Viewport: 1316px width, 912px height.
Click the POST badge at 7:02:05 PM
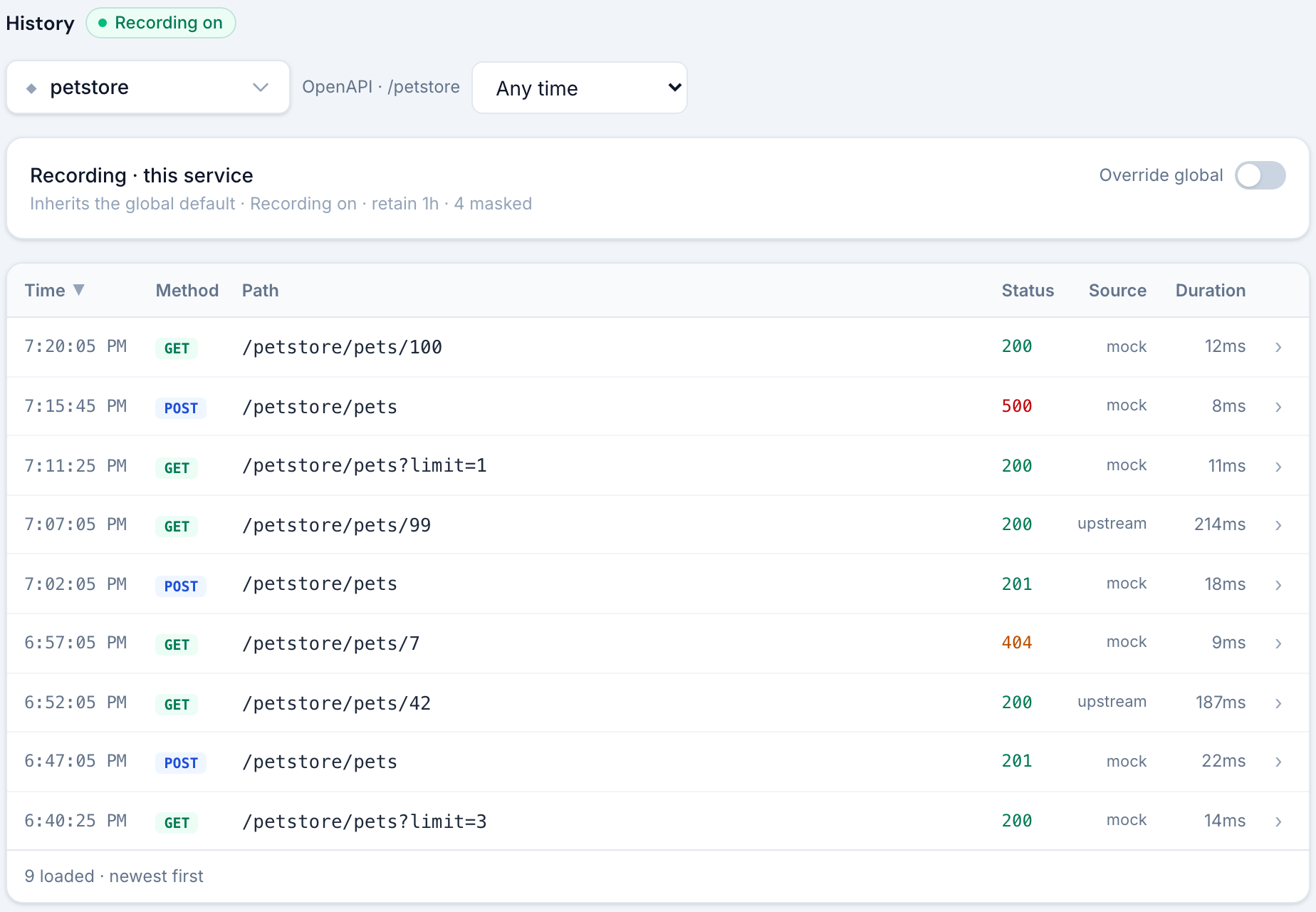(181, 586)
